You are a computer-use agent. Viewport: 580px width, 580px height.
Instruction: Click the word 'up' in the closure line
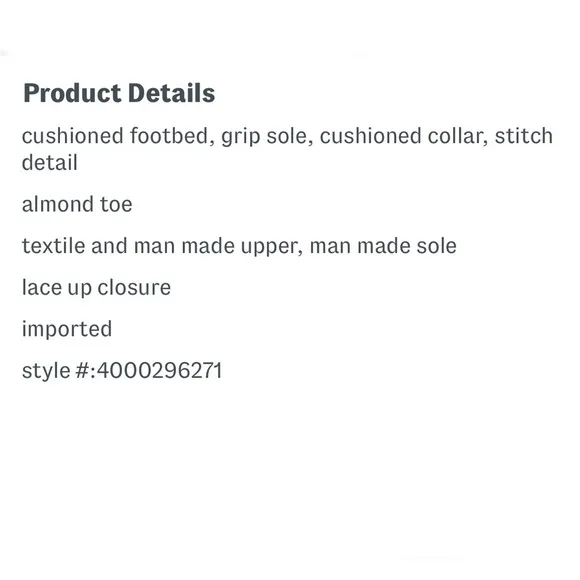80,289
